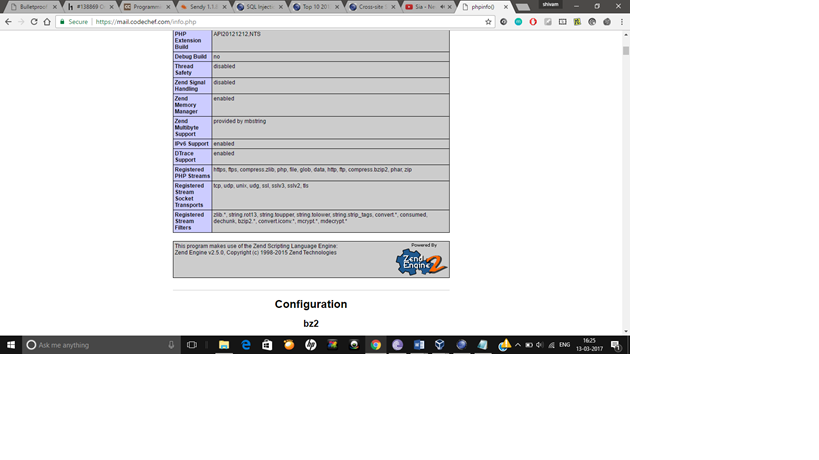Switch to the Programming CodeChef tab

(146, 7)
